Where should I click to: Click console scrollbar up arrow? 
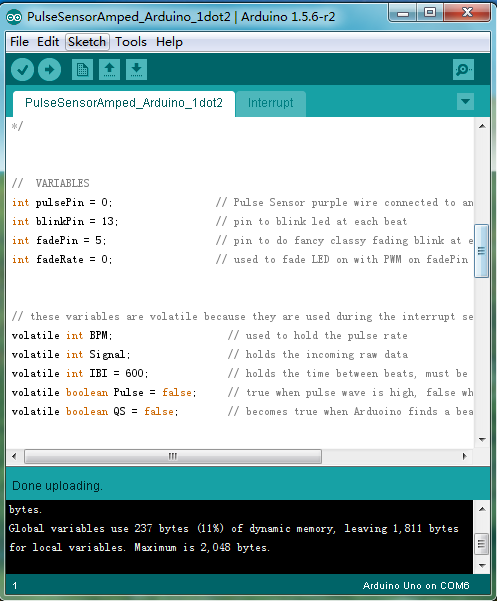tap(482, 509)
